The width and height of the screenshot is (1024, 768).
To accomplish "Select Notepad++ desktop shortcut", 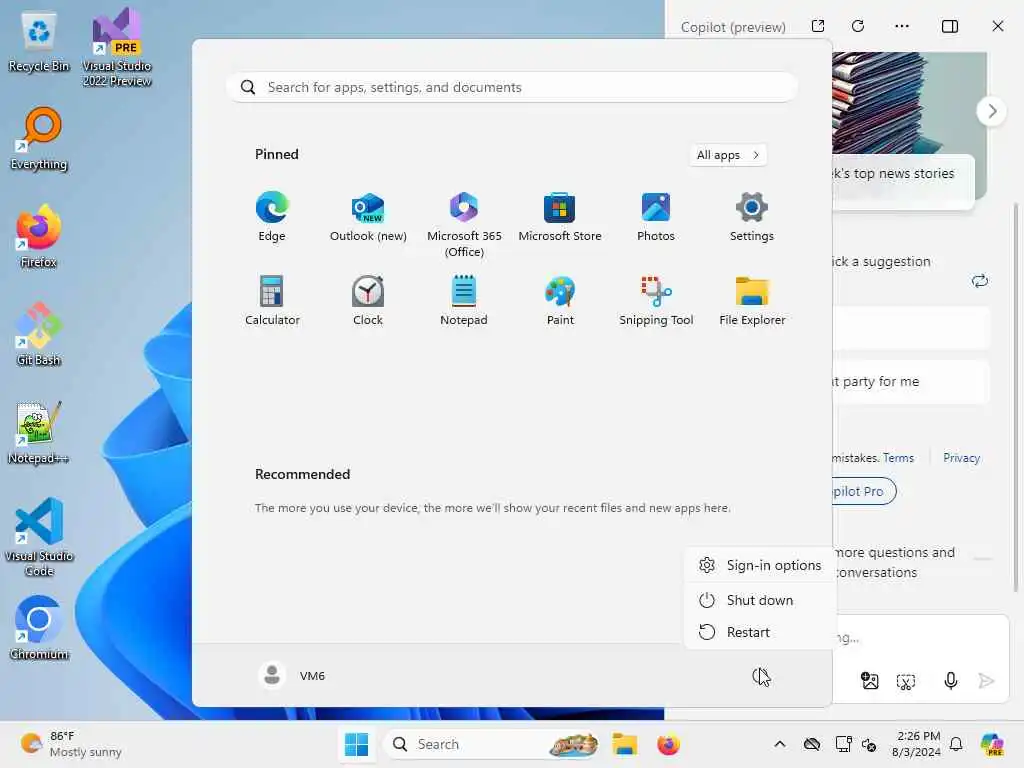I will (x=39, y=432).
